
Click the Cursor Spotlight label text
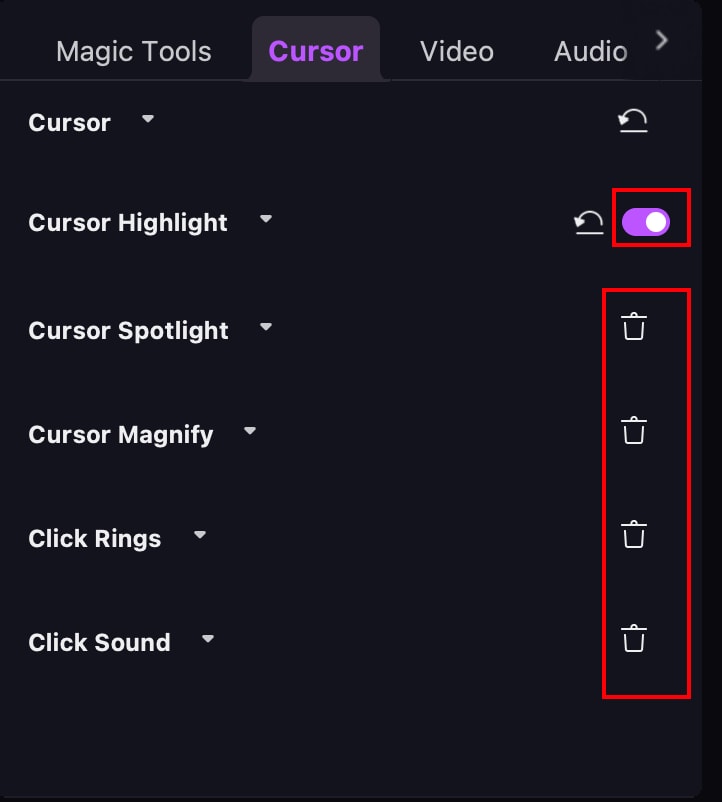[x=128, y=331]
